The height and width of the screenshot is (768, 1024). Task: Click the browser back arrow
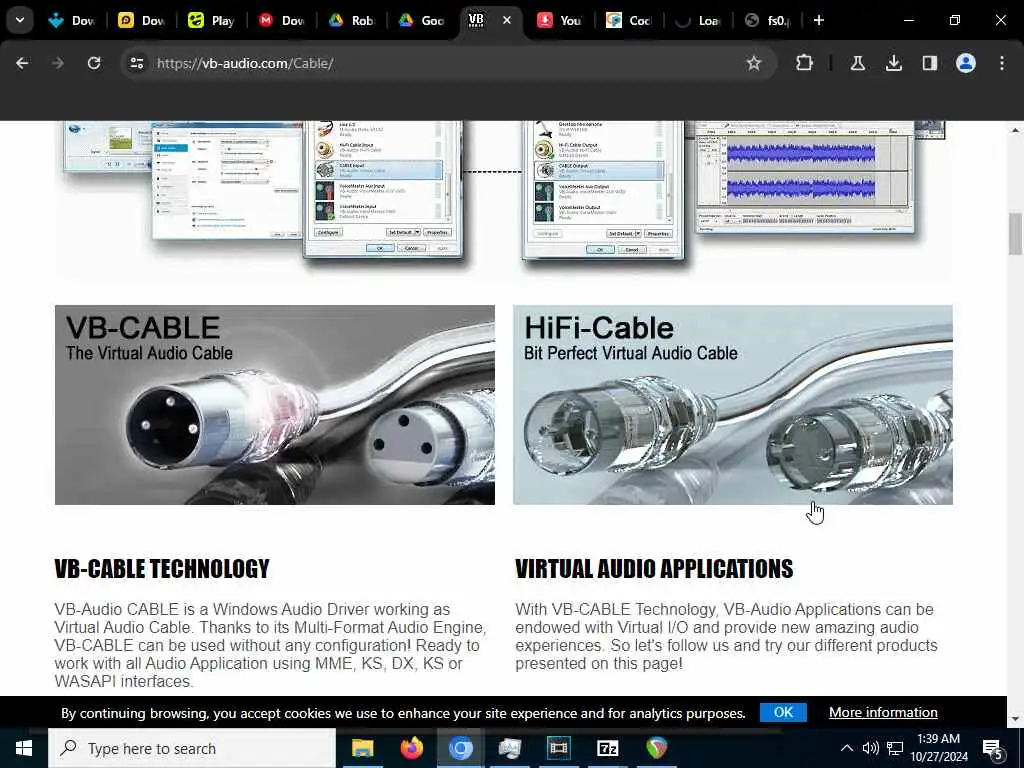22,63
